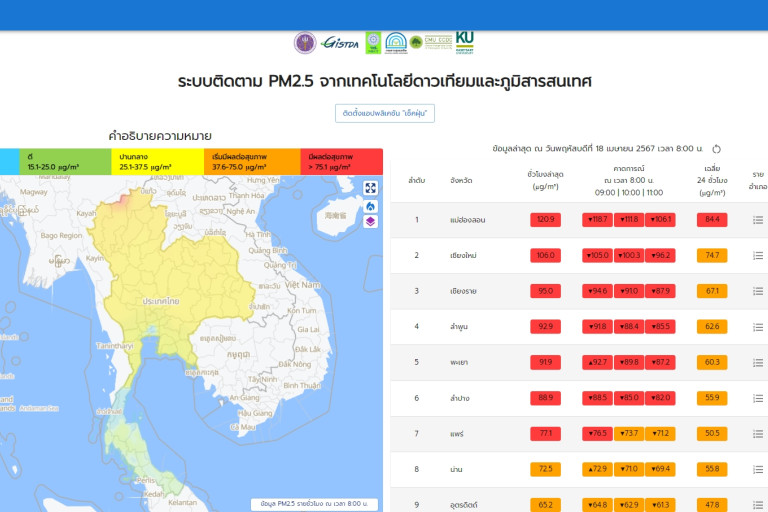The width and height of the screenshot is (768, 512).
Task: Select the red unhealthy >75.1 legend block
Action: [341, 161]
